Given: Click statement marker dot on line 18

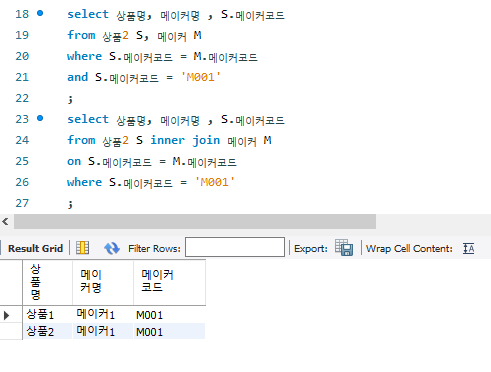Looking at the screenshot, I should coord(40,13).
